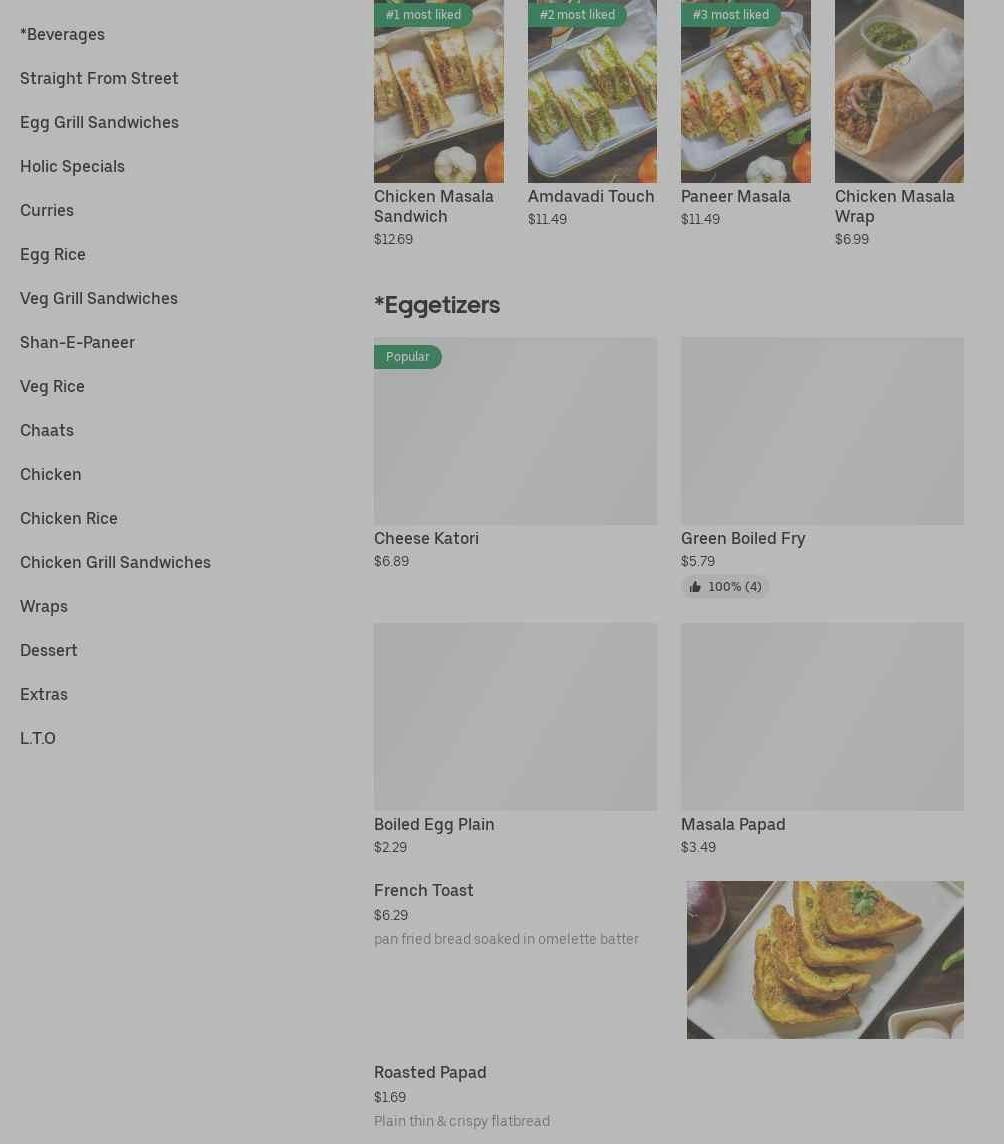Click the French Toast dish photo

click(x=825, y=959)
